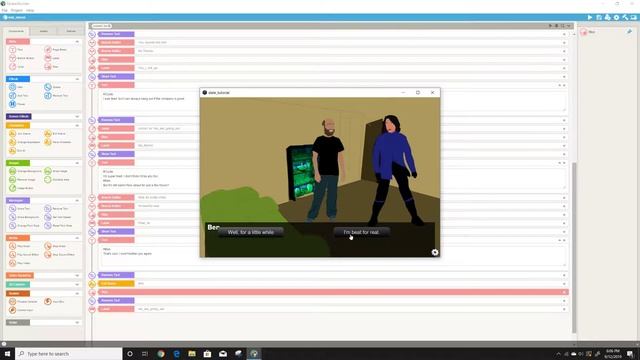Add the Show Image component
Screen dimensions: 640x360
pos(56,171)
